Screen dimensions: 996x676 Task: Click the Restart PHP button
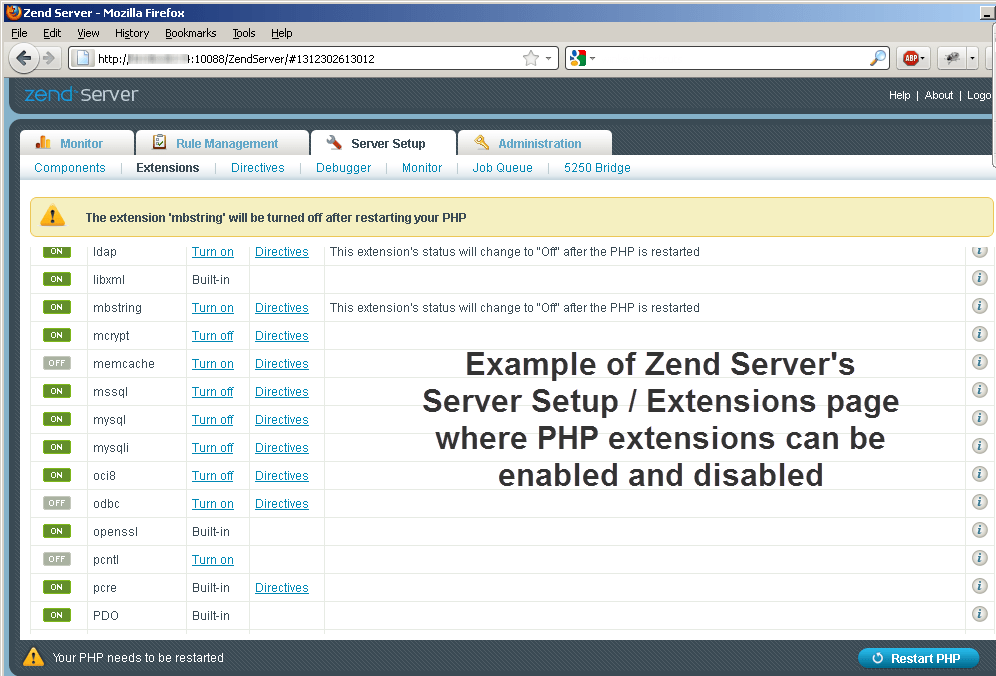[x=918, y=658]
